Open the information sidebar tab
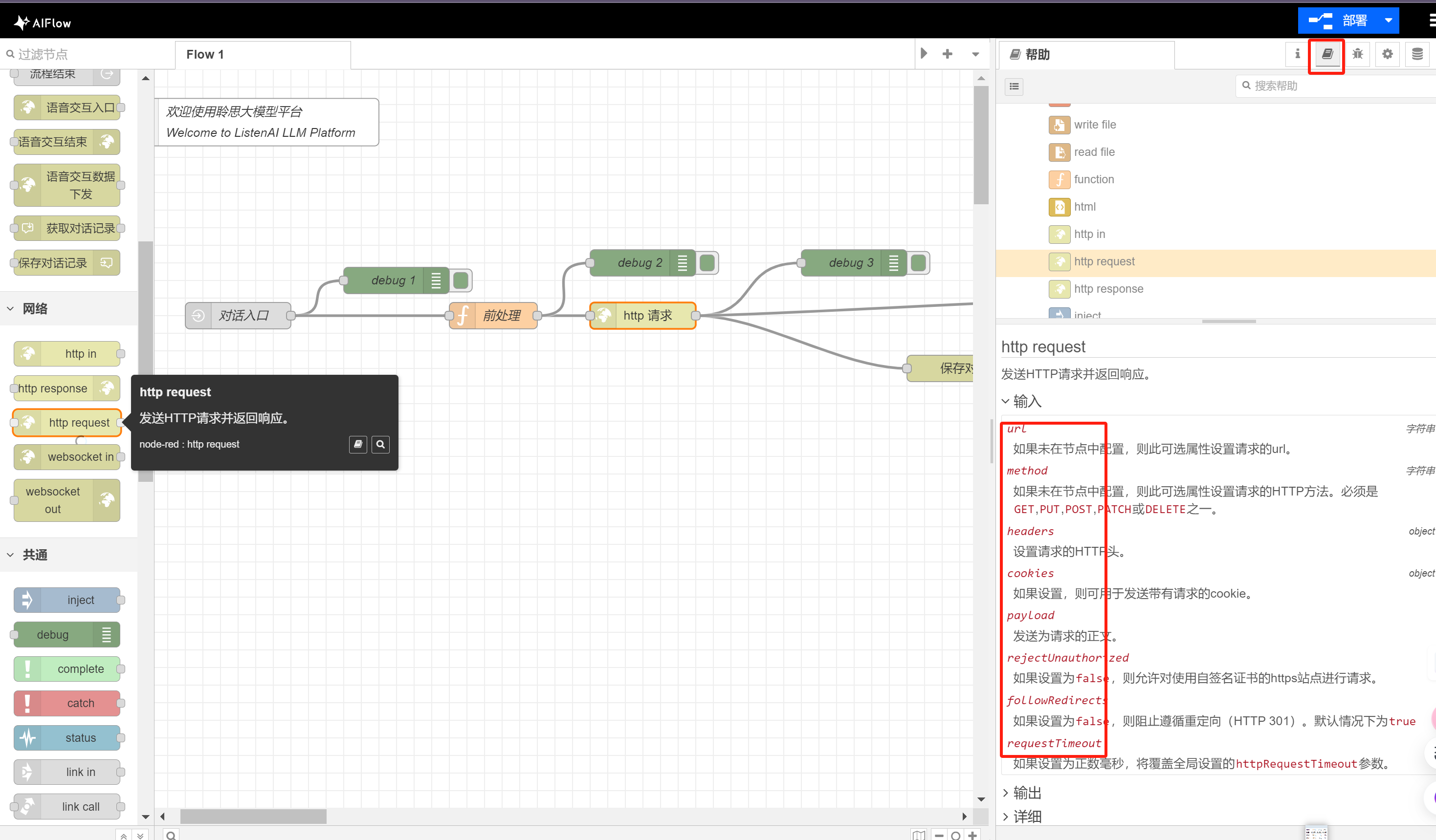Viewport: 1436px width, 840px height. point(1298,54)
